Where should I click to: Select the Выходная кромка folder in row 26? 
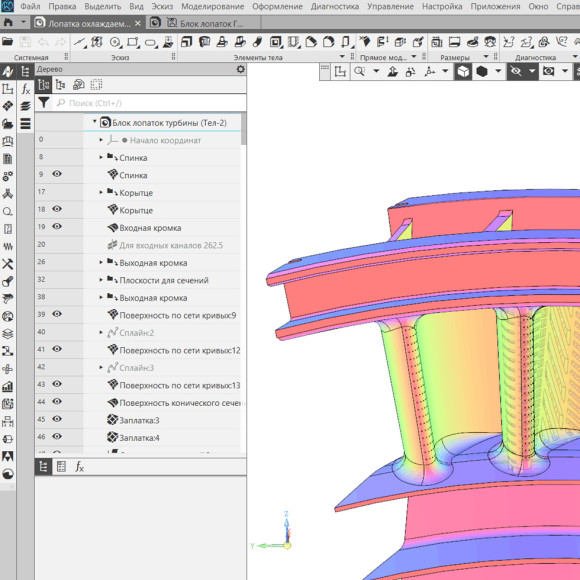click(x=153, y=263)
